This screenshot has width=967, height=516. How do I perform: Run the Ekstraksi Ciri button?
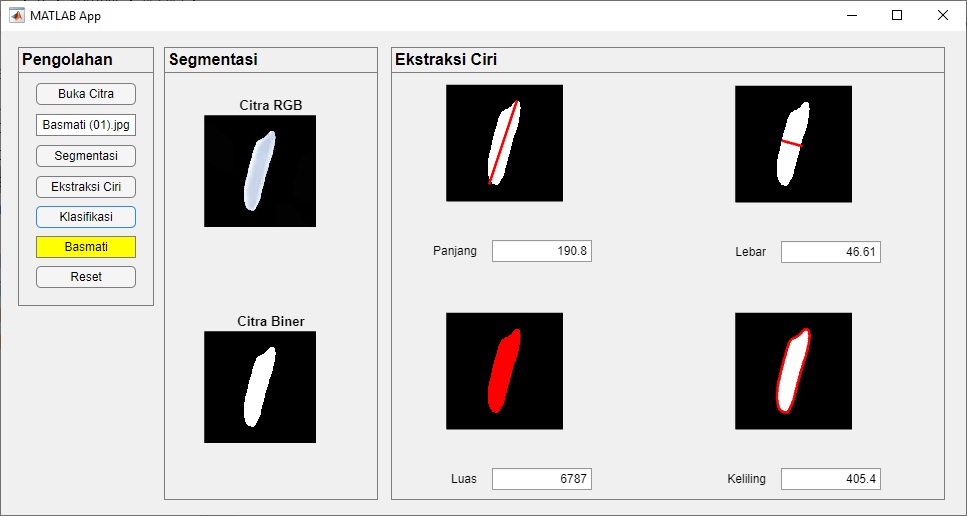[x=86, y=187]
